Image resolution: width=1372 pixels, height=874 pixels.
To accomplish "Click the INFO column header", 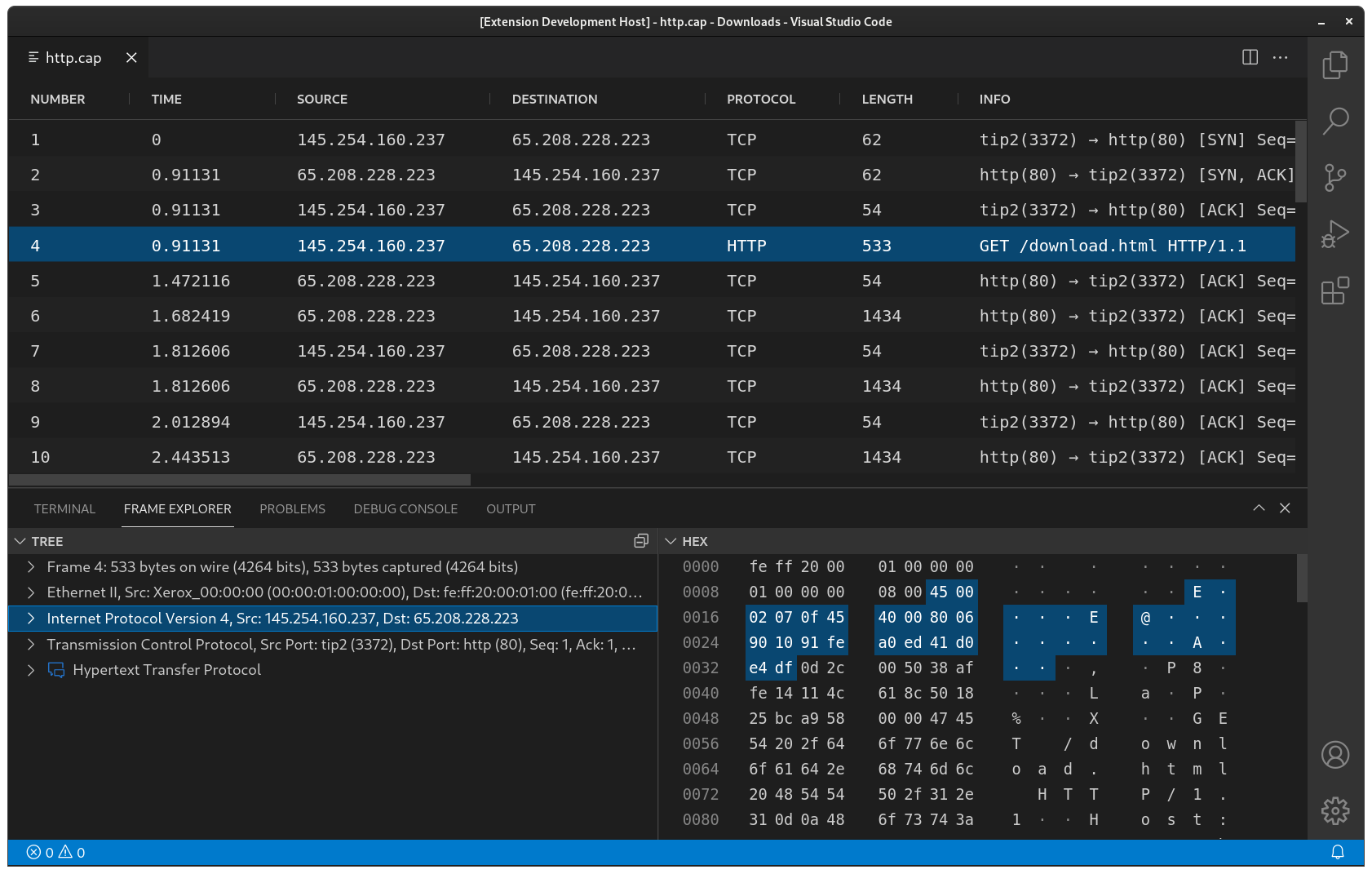I will pos(994,99).
